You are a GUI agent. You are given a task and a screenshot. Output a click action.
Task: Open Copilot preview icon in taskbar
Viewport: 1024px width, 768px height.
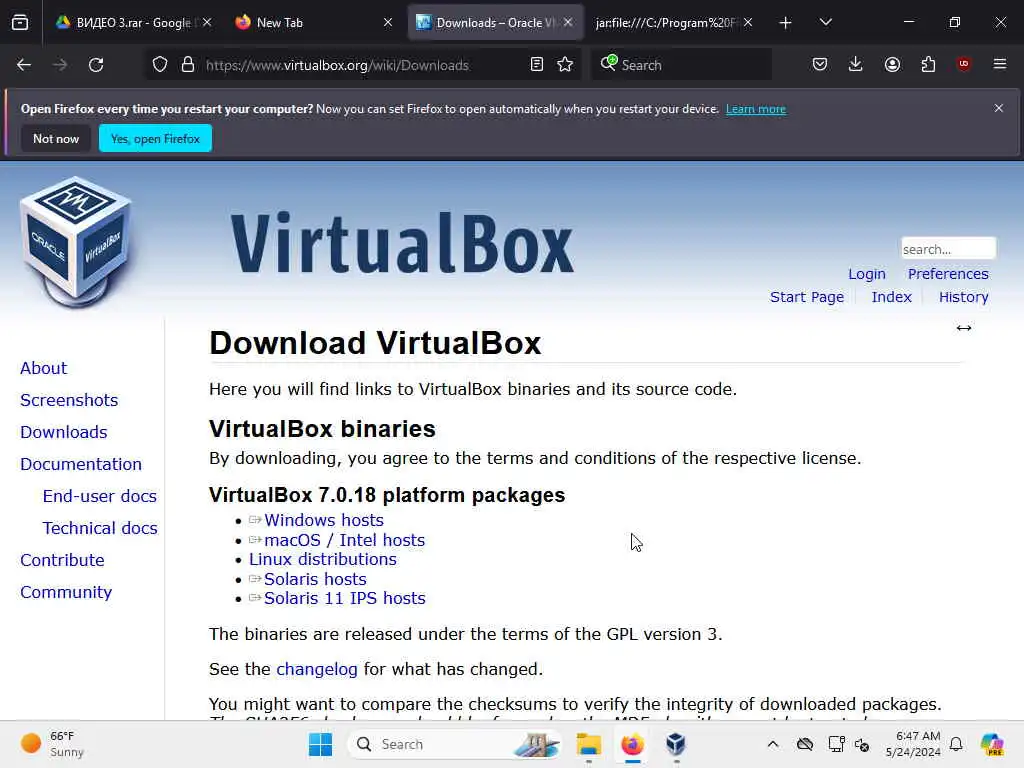(992, 744)
